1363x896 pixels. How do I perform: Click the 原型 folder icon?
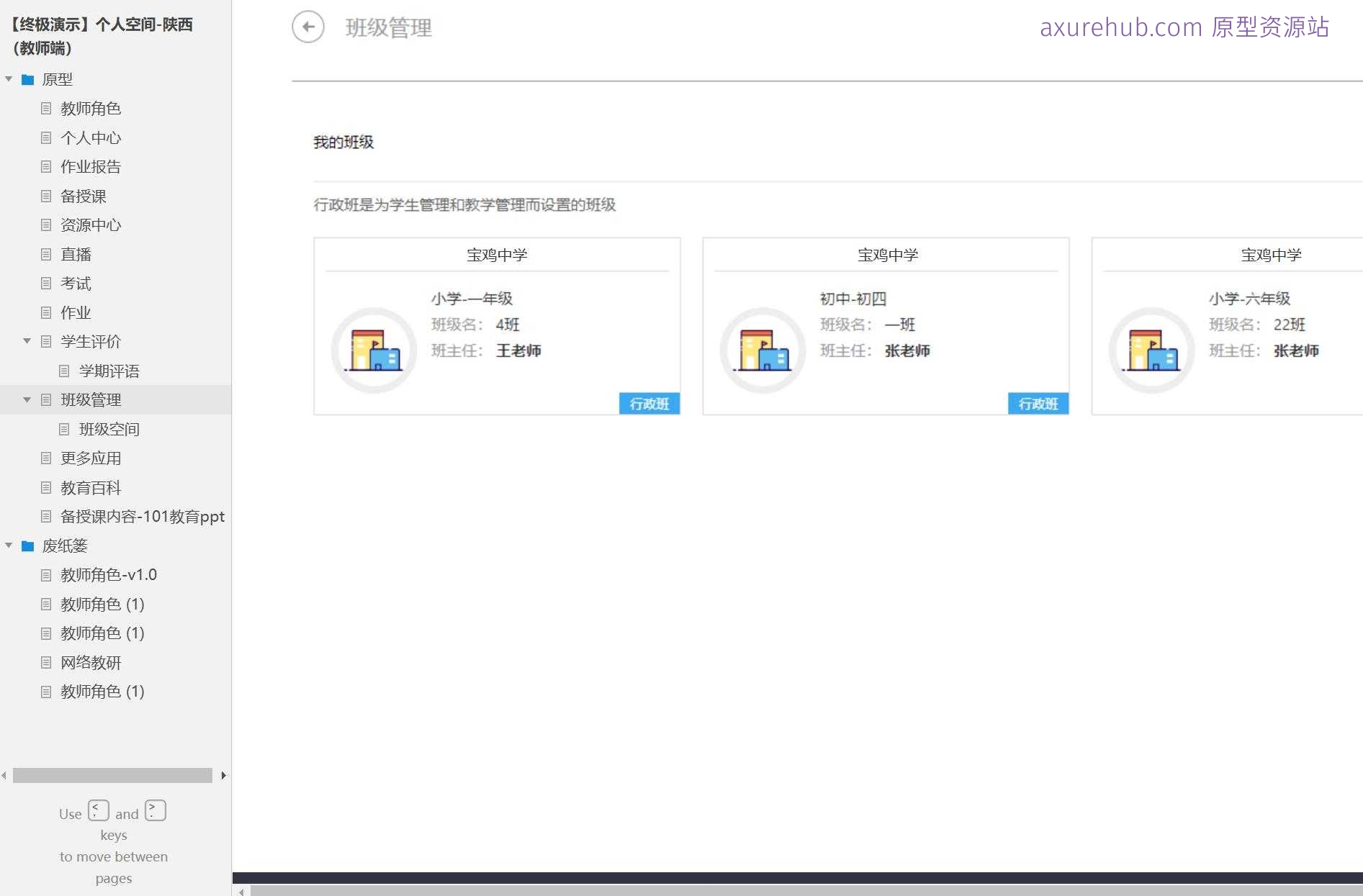click(x=28, y=79)
